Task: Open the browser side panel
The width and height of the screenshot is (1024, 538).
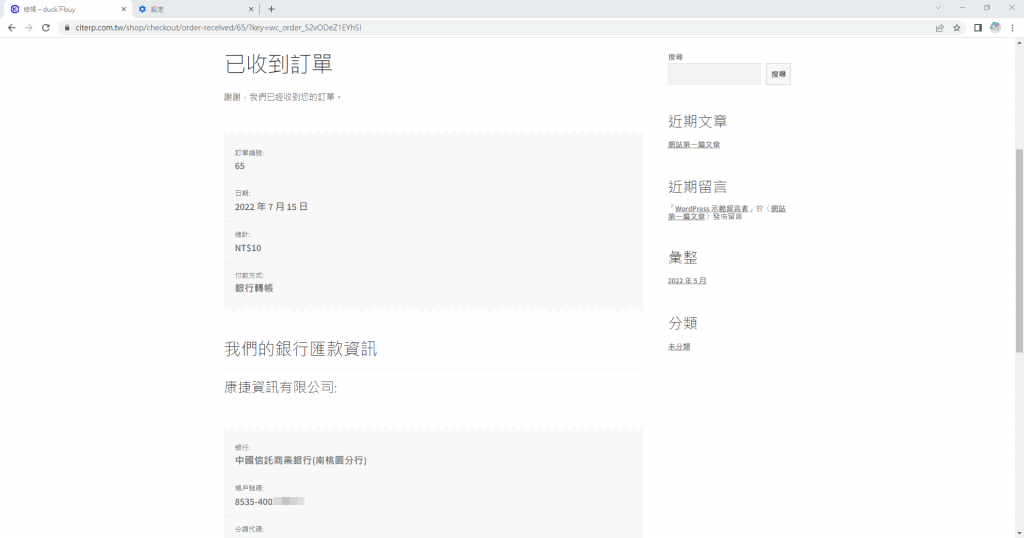Action: coord(977,28)
